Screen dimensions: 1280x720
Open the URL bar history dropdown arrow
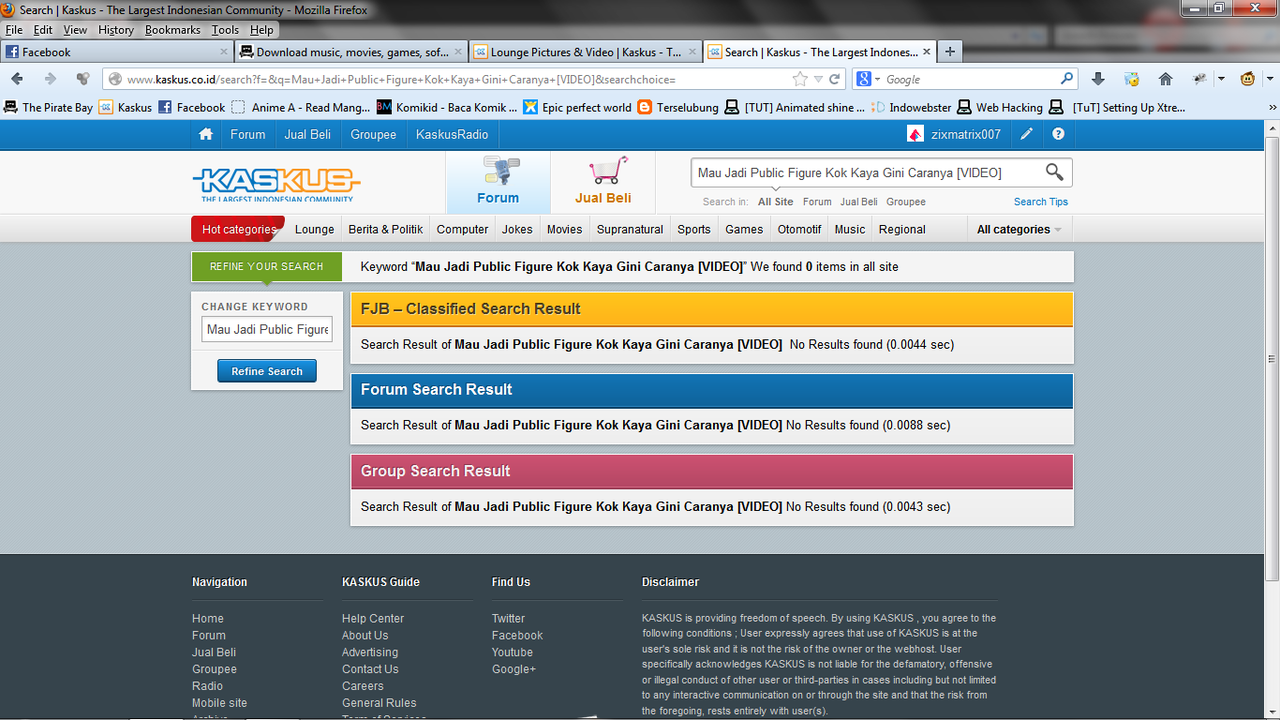coord(818,79)
